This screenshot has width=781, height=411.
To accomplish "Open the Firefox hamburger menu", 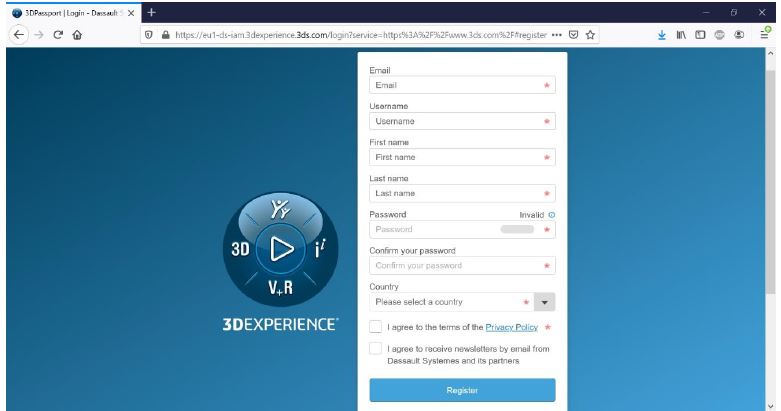I will [x=764, y=35].
